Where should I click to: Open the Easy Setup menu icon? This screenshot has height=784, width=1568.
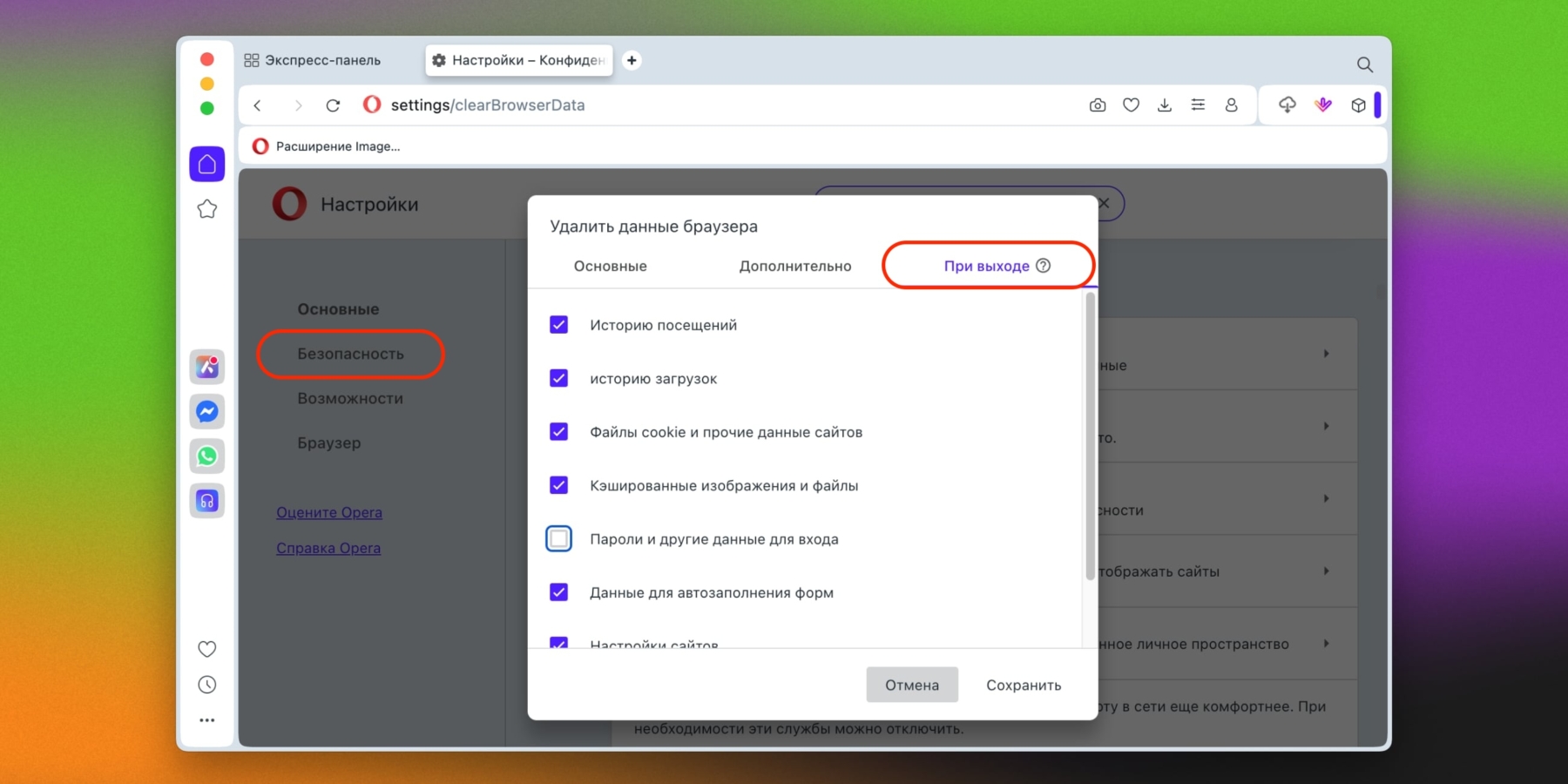[x=1198, y=105]
